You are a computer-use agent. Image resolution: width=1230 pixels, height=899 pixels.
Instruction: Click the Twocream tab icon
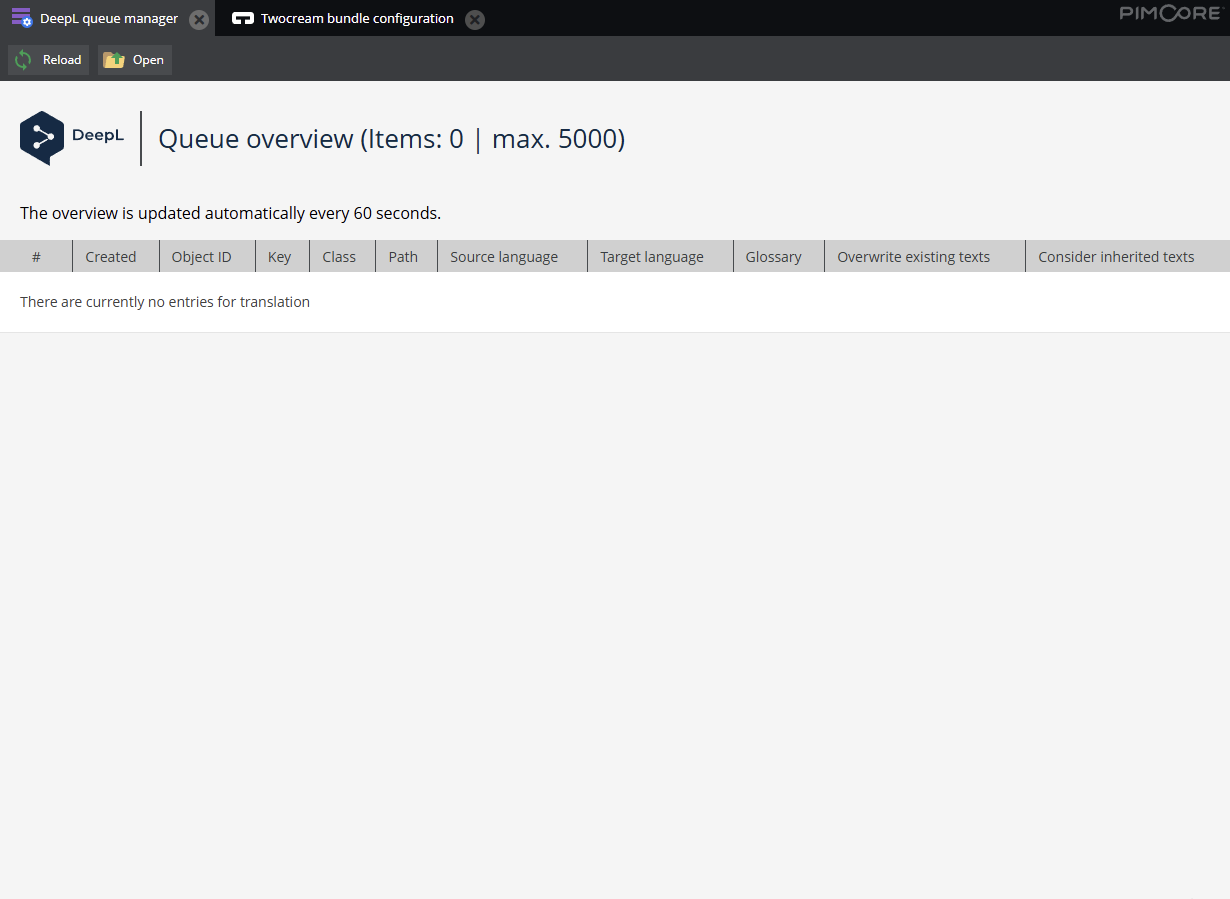pyautogui.click(x=242, y=18)
